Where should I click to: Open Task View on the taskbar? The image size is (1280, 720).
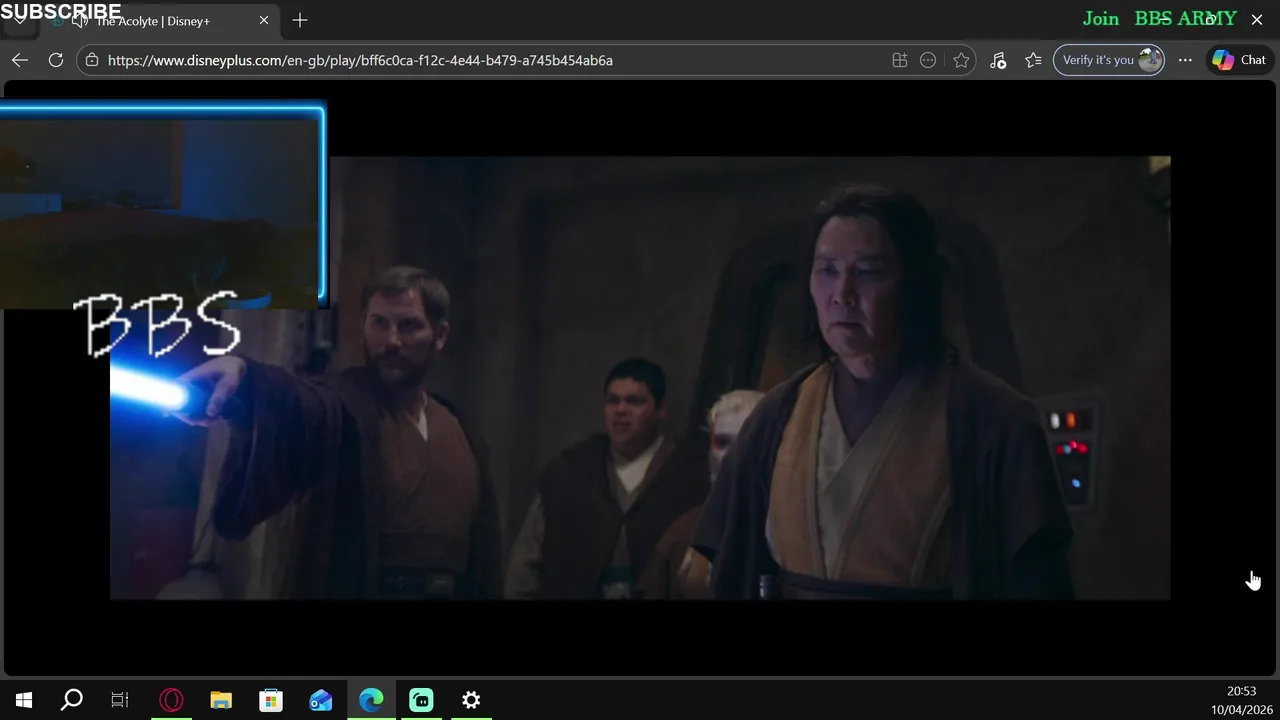(120, 700)
